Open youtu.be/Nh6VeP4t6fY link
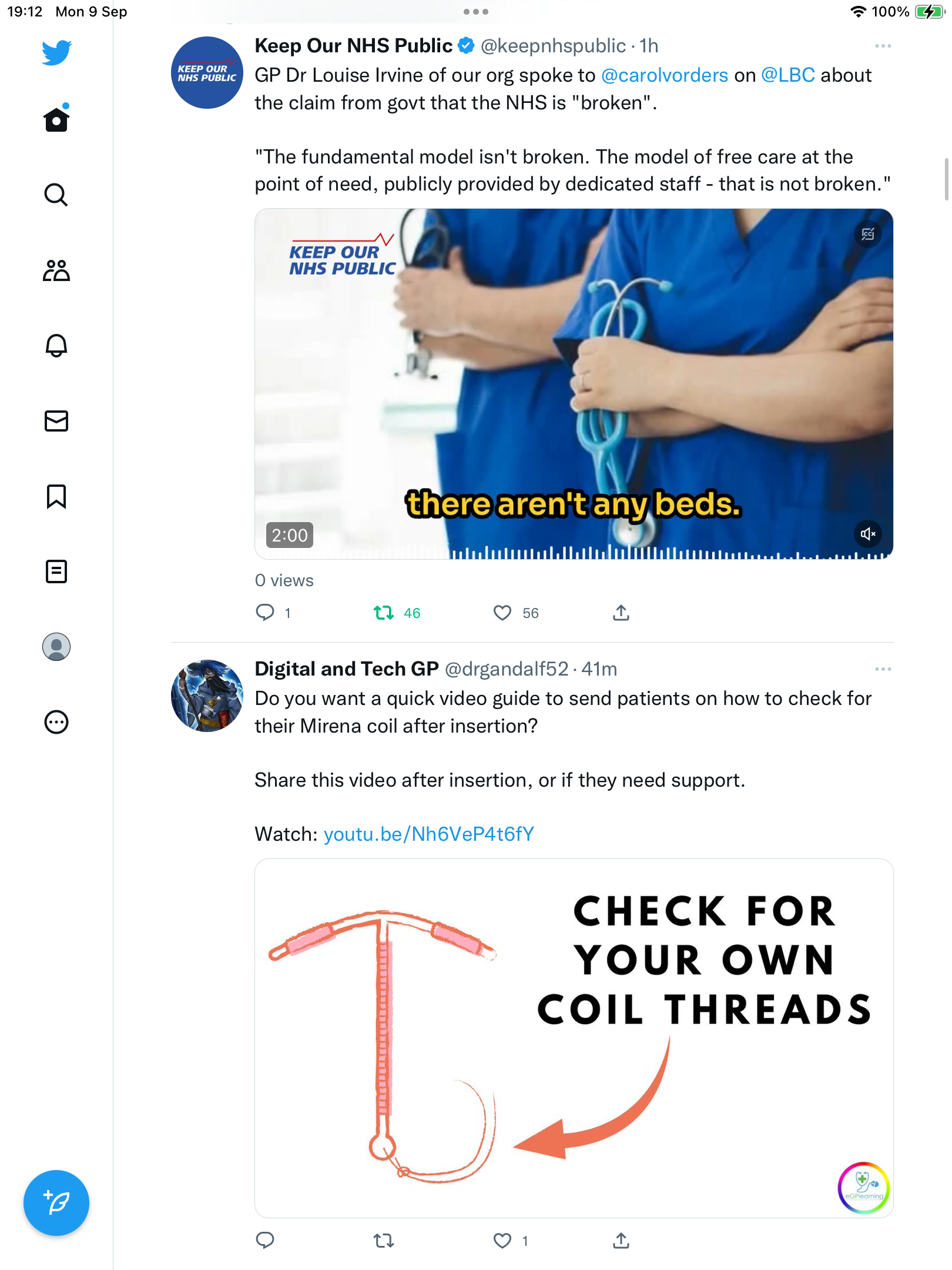The image size is (952, 1270). click(429, 834)
